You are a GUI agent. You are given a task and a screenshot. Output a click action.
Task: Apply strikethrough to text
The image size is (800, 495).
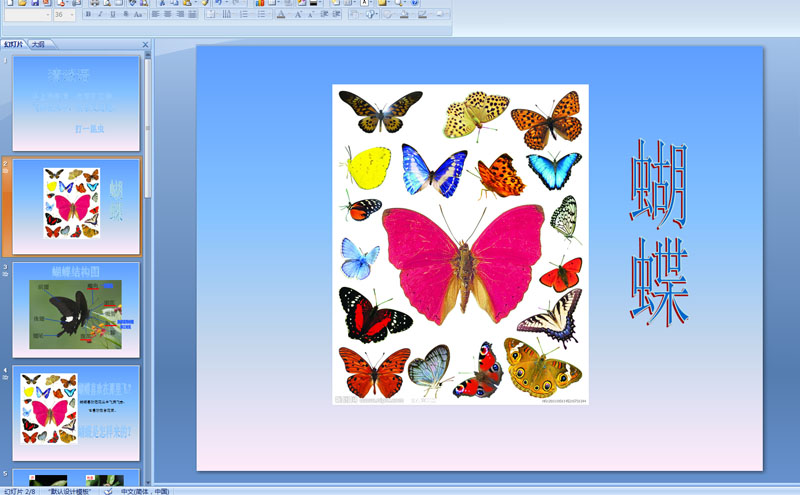(x=124, y=15)
